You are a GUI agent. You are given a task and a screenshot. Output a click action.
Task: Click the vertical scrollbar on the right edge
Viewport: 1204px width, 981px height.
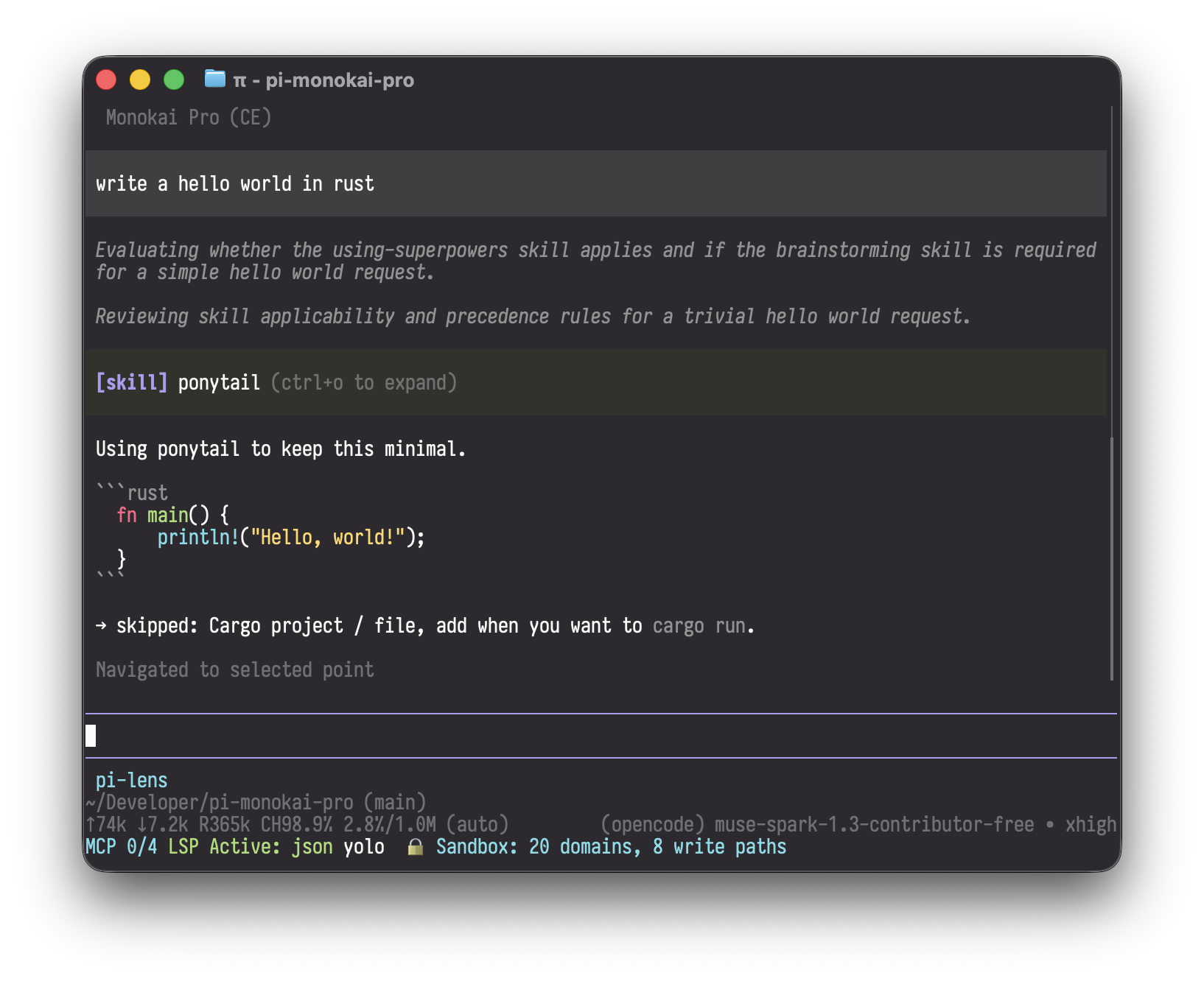click(x=1111, y=558)
